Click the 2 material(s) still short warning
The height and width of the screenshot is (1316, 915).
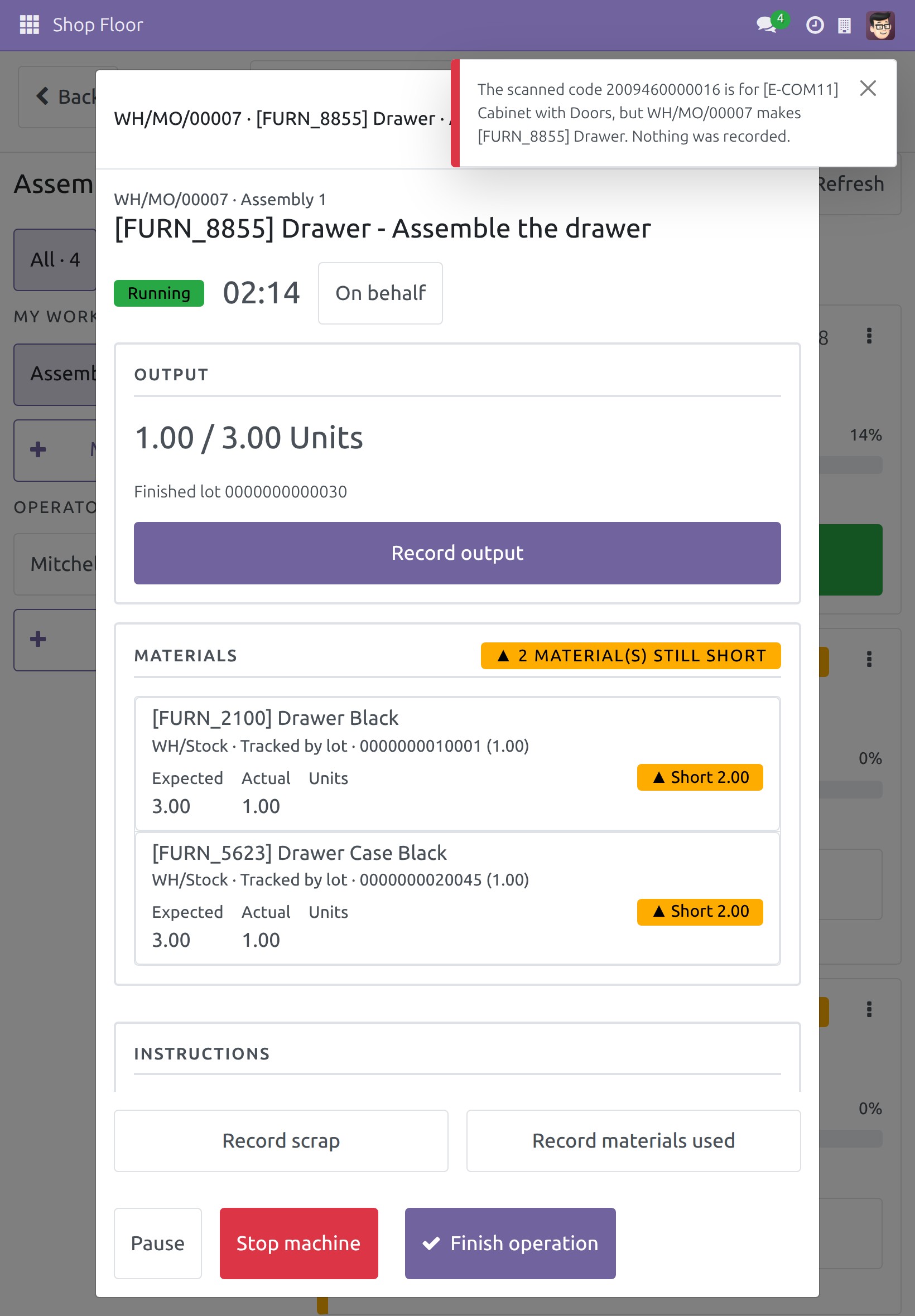630,655
